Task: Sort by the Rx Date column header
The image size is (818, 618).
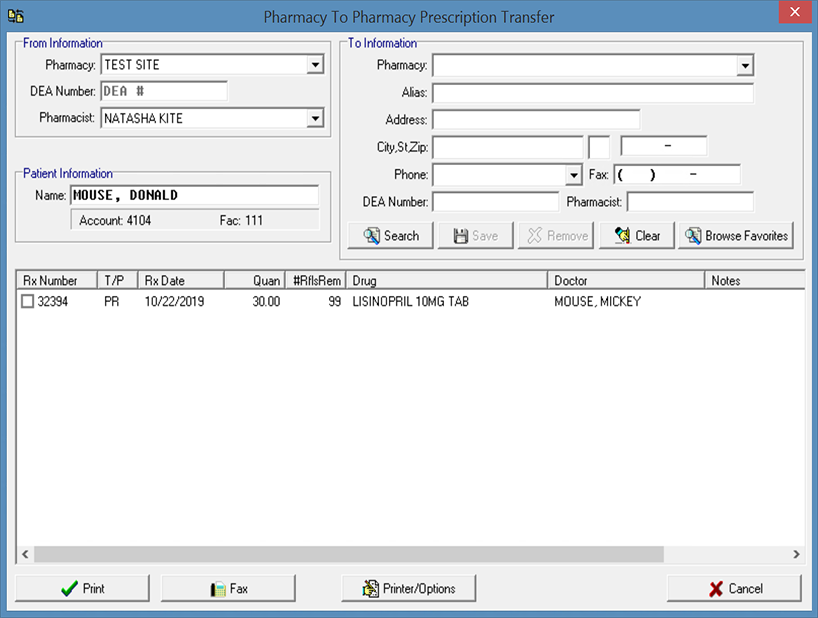Action: (x=180, y=281)
